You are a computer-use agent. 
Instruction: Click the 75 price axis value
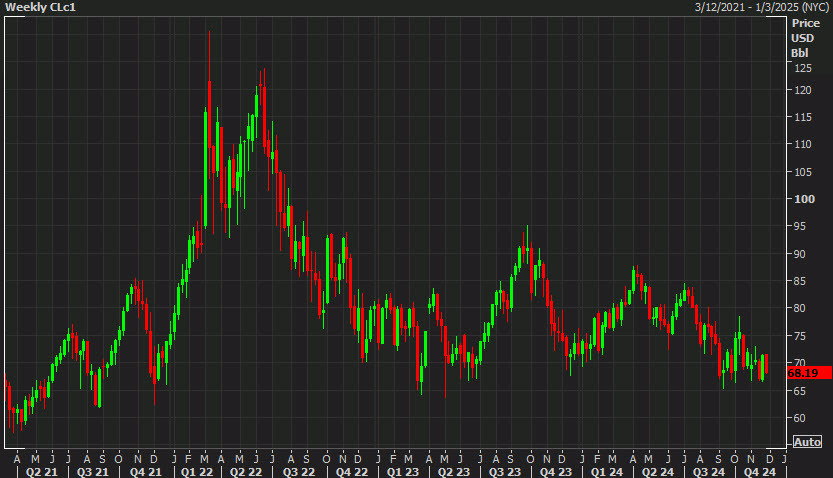click(x=800, y=336)
